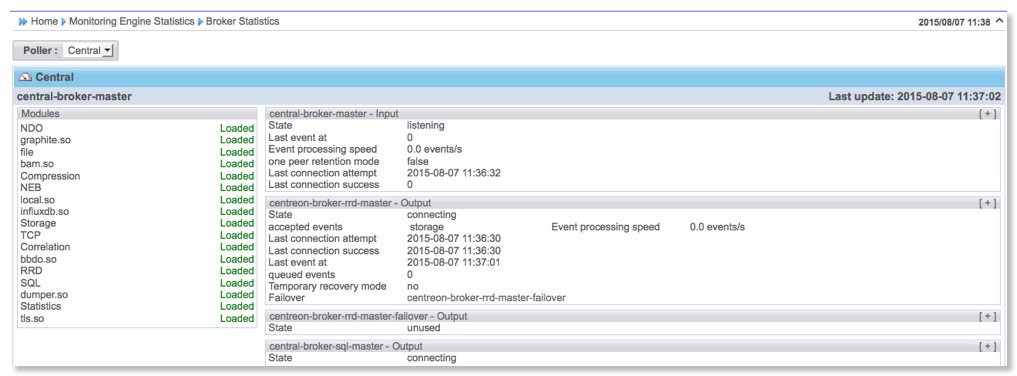Select the tls.so module row
This screenshot has width=1017, height=376.
(137, 318)
